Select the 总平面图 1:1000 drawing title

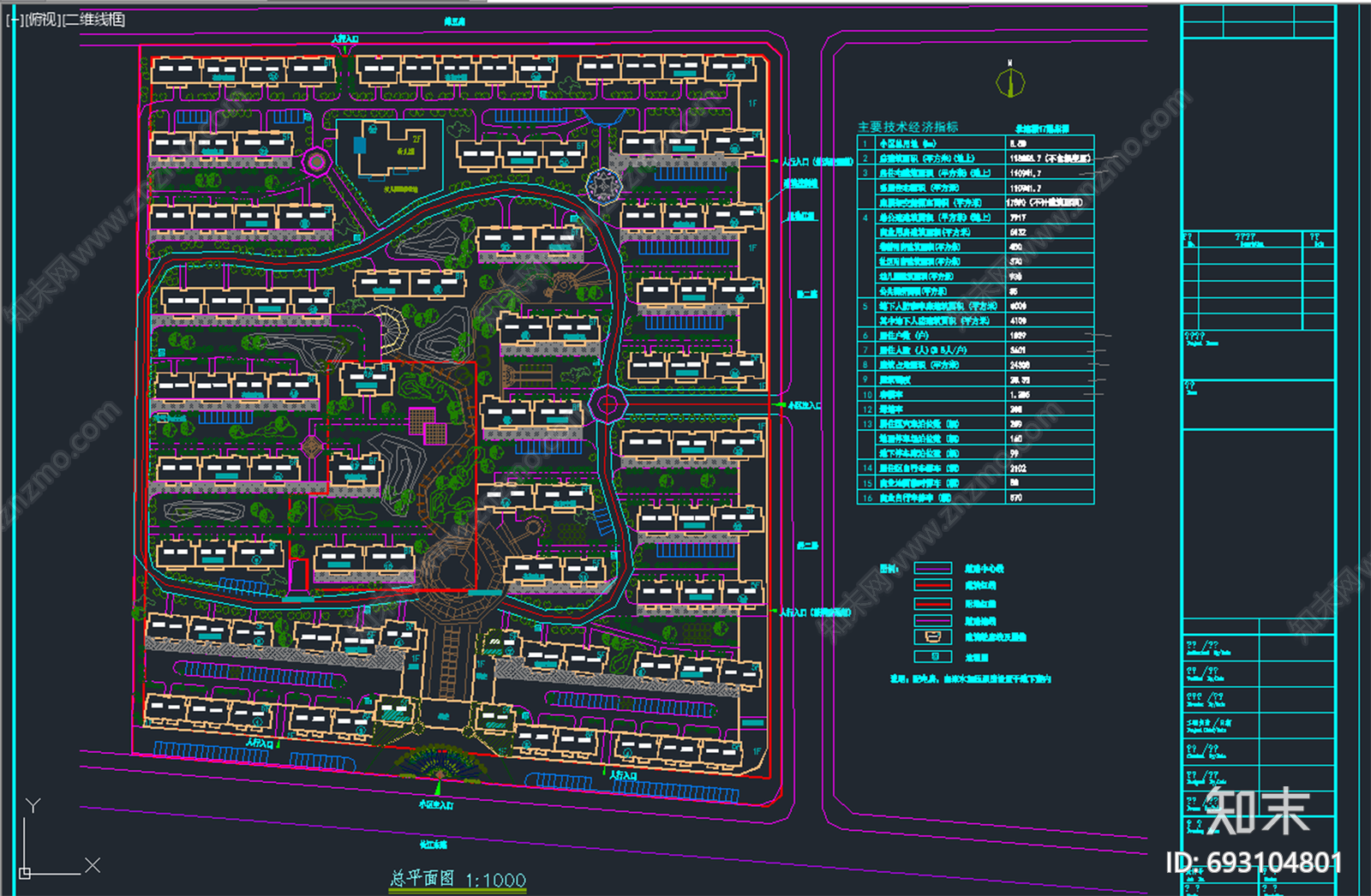tap(458, 879)
